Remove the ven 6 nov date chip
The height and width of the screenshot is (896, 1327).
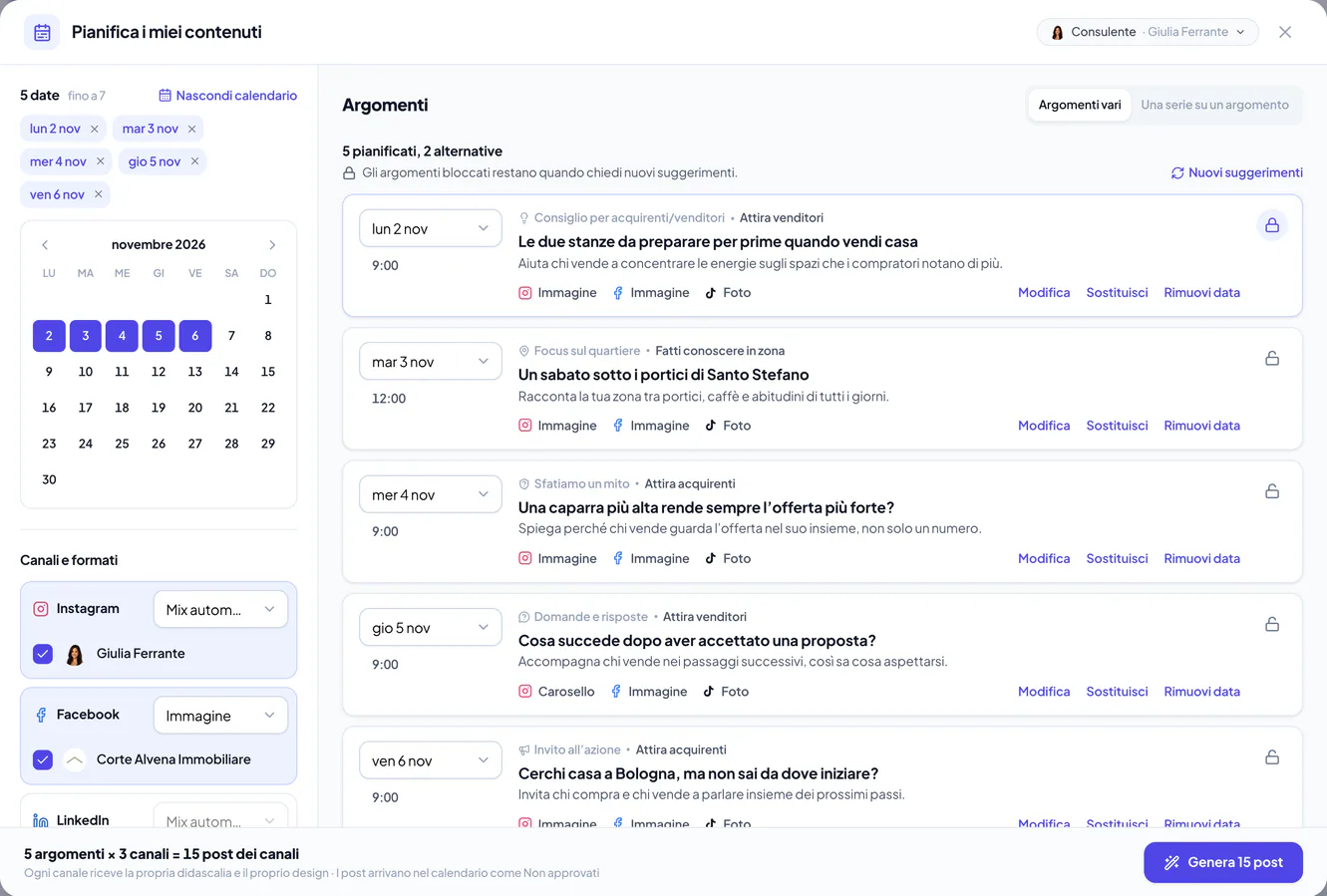click(x=98, y=194)
